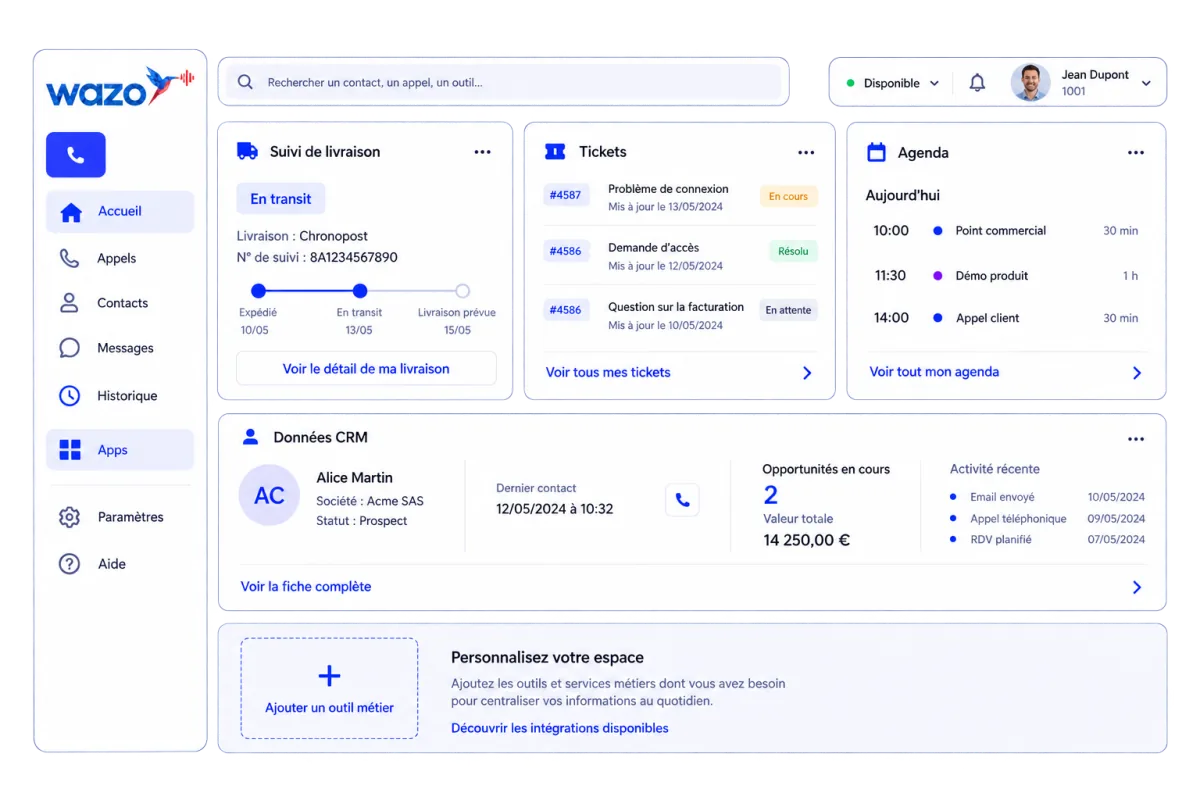1200x800 pixels.
Task: Click the AC contact initials avatar
Action: click(x=269, y=496)
